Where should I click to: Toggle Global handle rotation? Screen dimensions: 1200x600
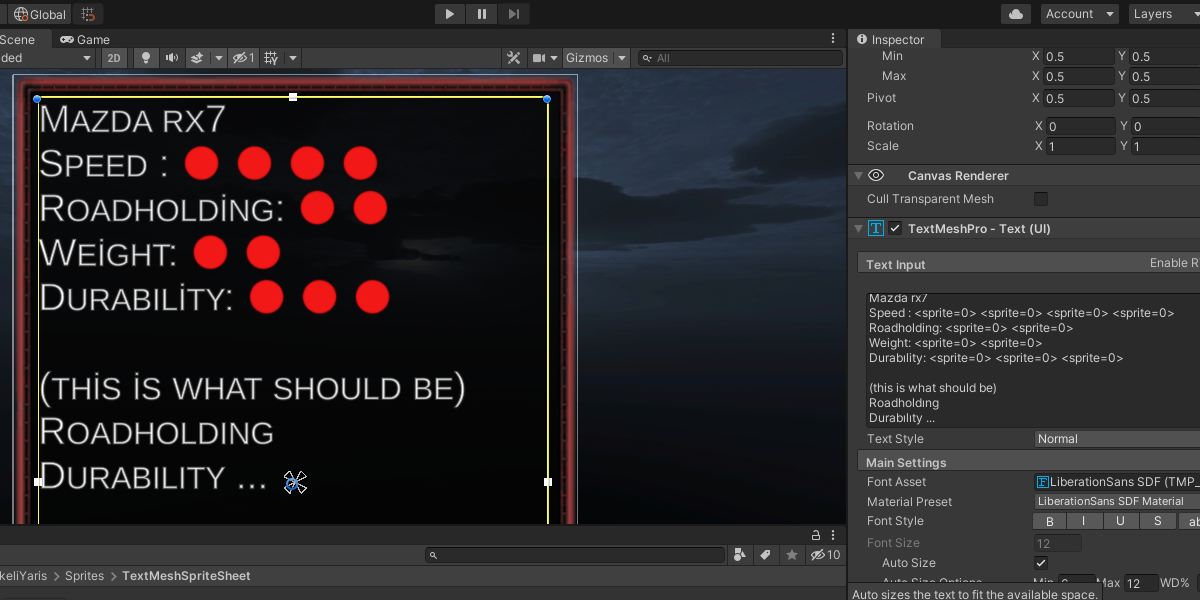[40, 14]
